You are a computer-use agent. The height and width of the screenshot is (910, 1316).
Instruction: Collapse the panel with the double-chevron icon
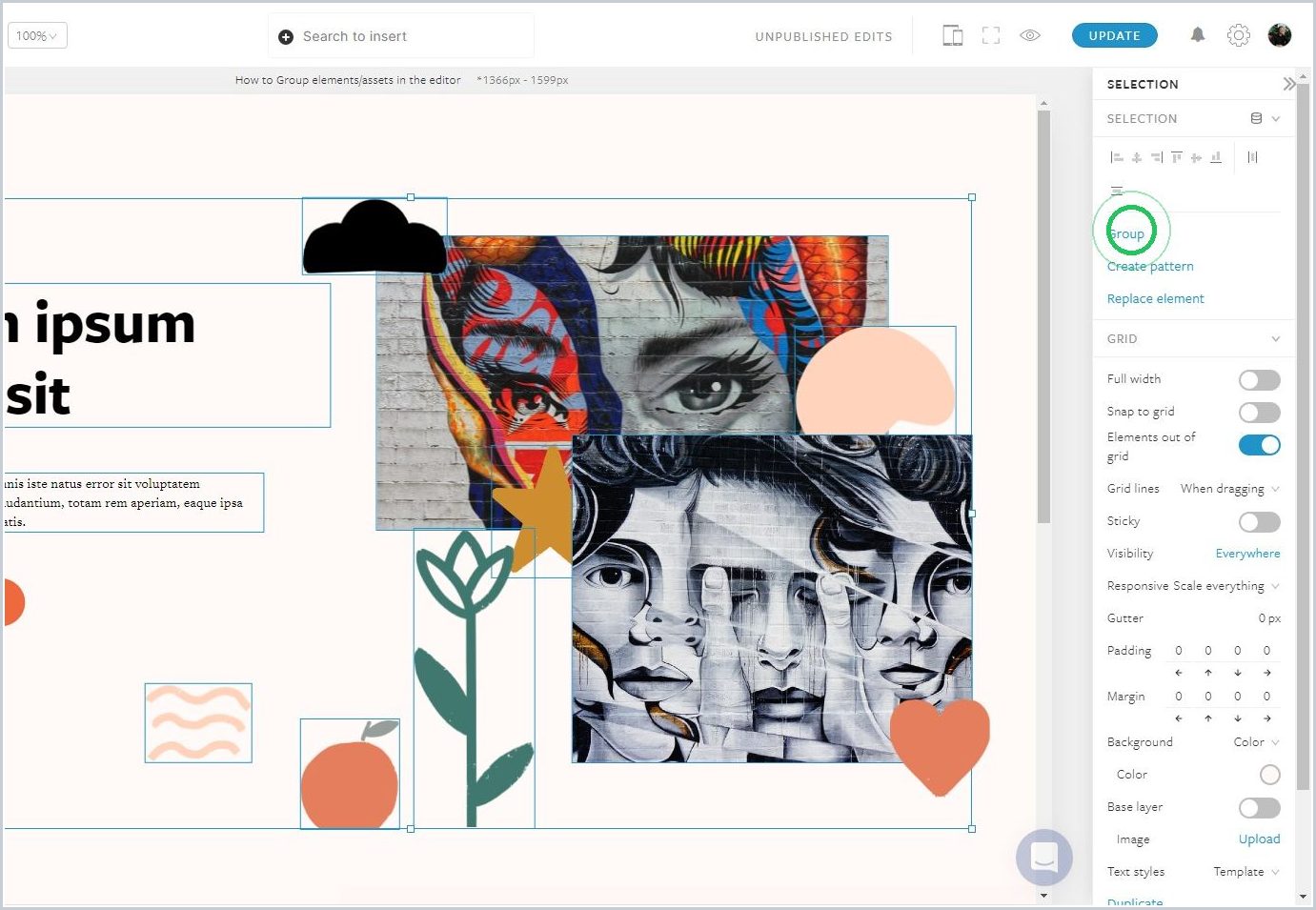(1288, 84)
